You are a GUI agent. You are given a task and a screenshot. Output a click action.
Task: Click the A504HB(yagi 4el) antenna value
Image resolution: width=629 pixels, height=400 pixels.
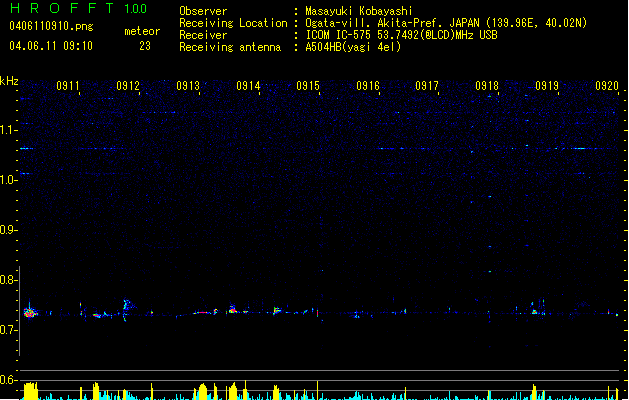353,47
